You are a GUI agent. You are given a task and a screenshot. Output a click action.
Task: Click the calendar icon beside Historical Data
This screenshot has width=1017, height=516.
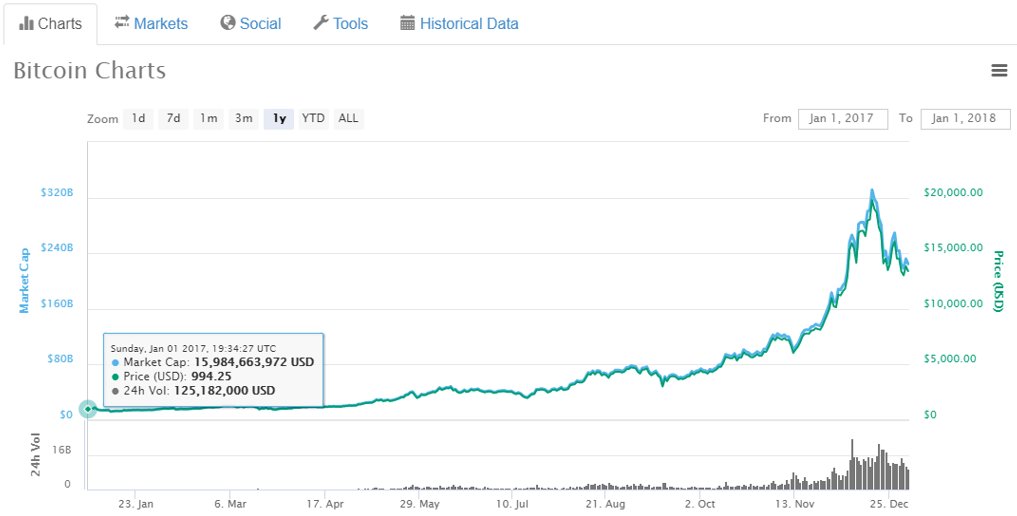click(407, 23)
